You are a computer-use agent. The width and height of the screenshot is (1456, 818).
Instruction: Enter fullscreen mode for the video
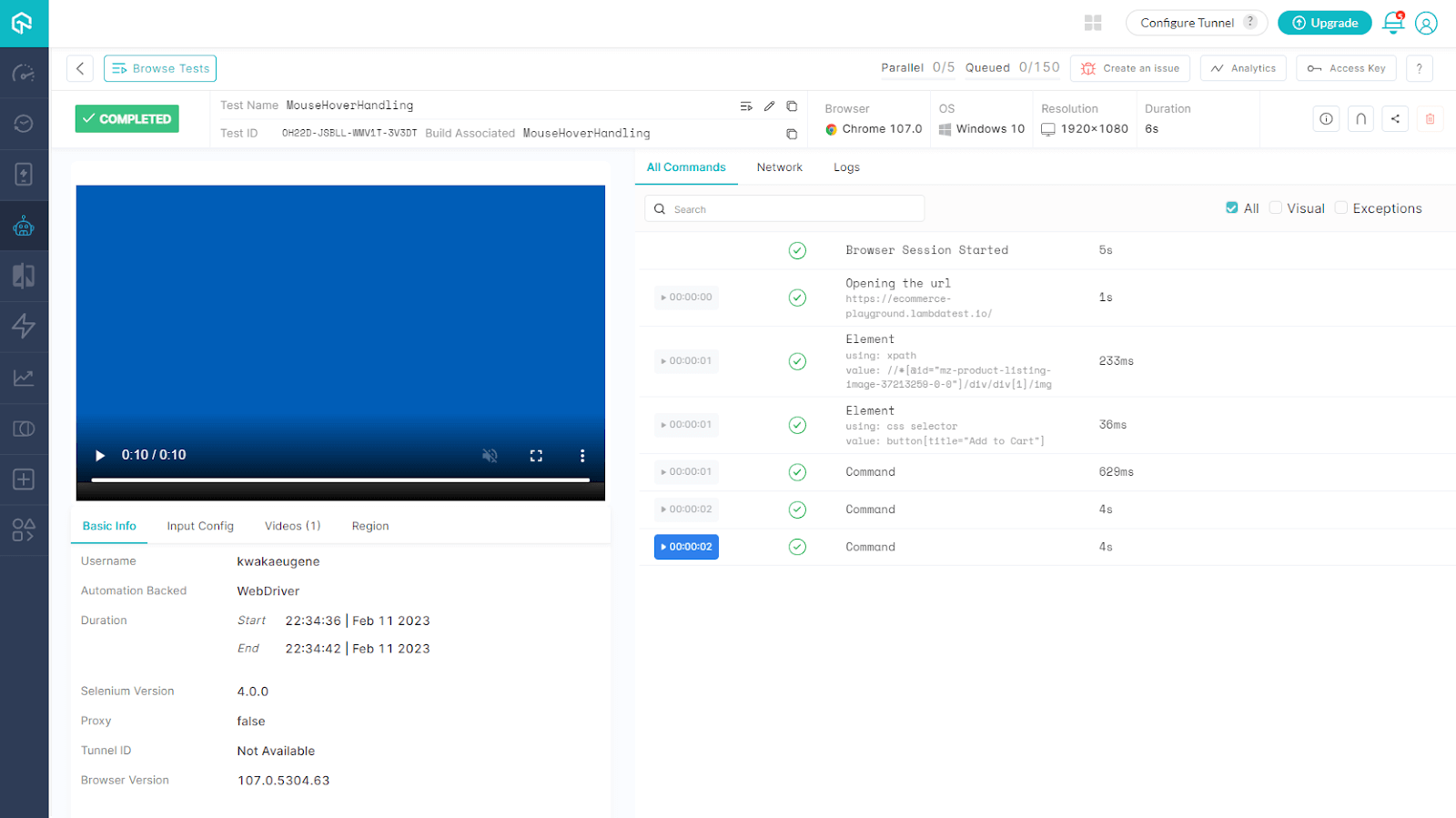(x=536, y=456)
